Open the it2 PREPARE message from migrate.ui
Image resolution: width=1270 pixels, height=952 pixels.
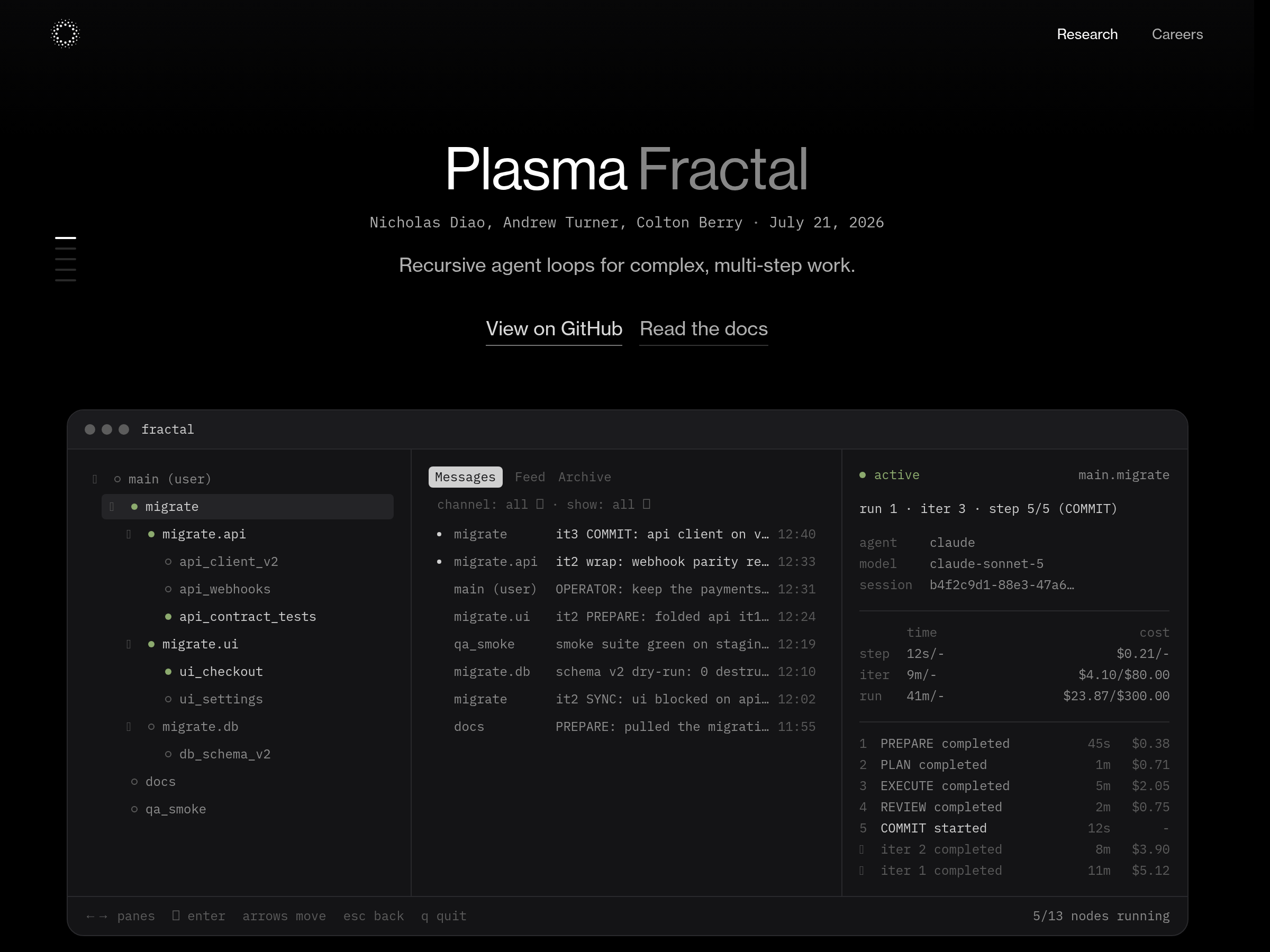click(626, 617)
